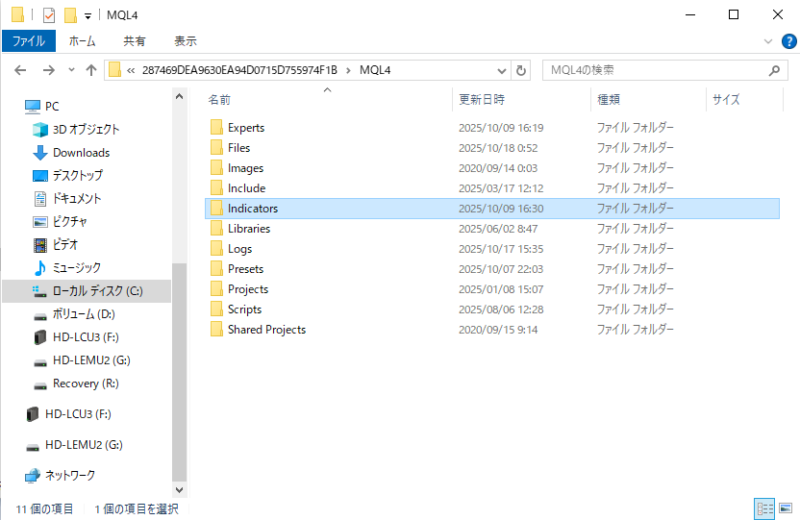Click the Refresh button beside address bar
Viewport: 800px width, 520px height.
pyautogui.click(x=521, y=71)
